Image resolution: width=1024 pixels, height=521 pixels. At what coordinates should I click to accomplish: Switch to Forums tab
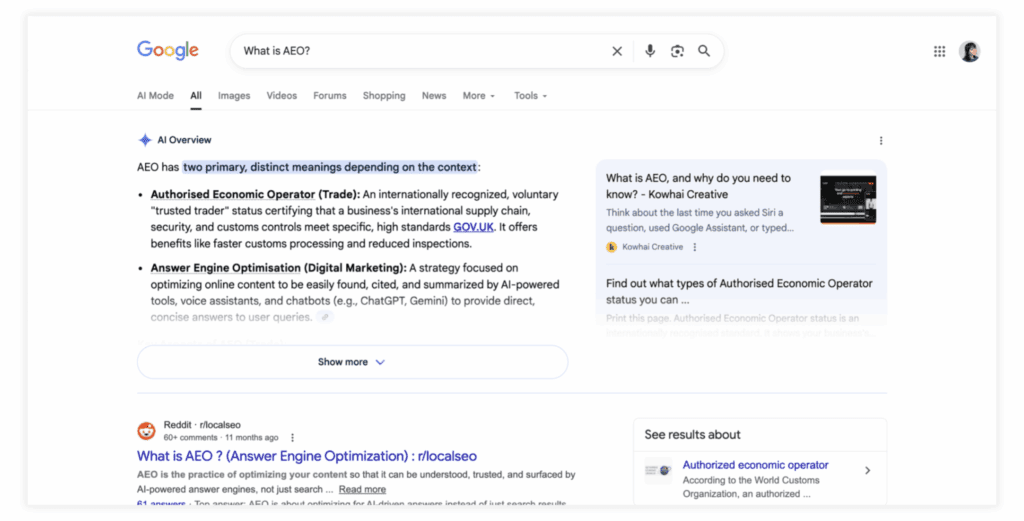click(330, 95)
